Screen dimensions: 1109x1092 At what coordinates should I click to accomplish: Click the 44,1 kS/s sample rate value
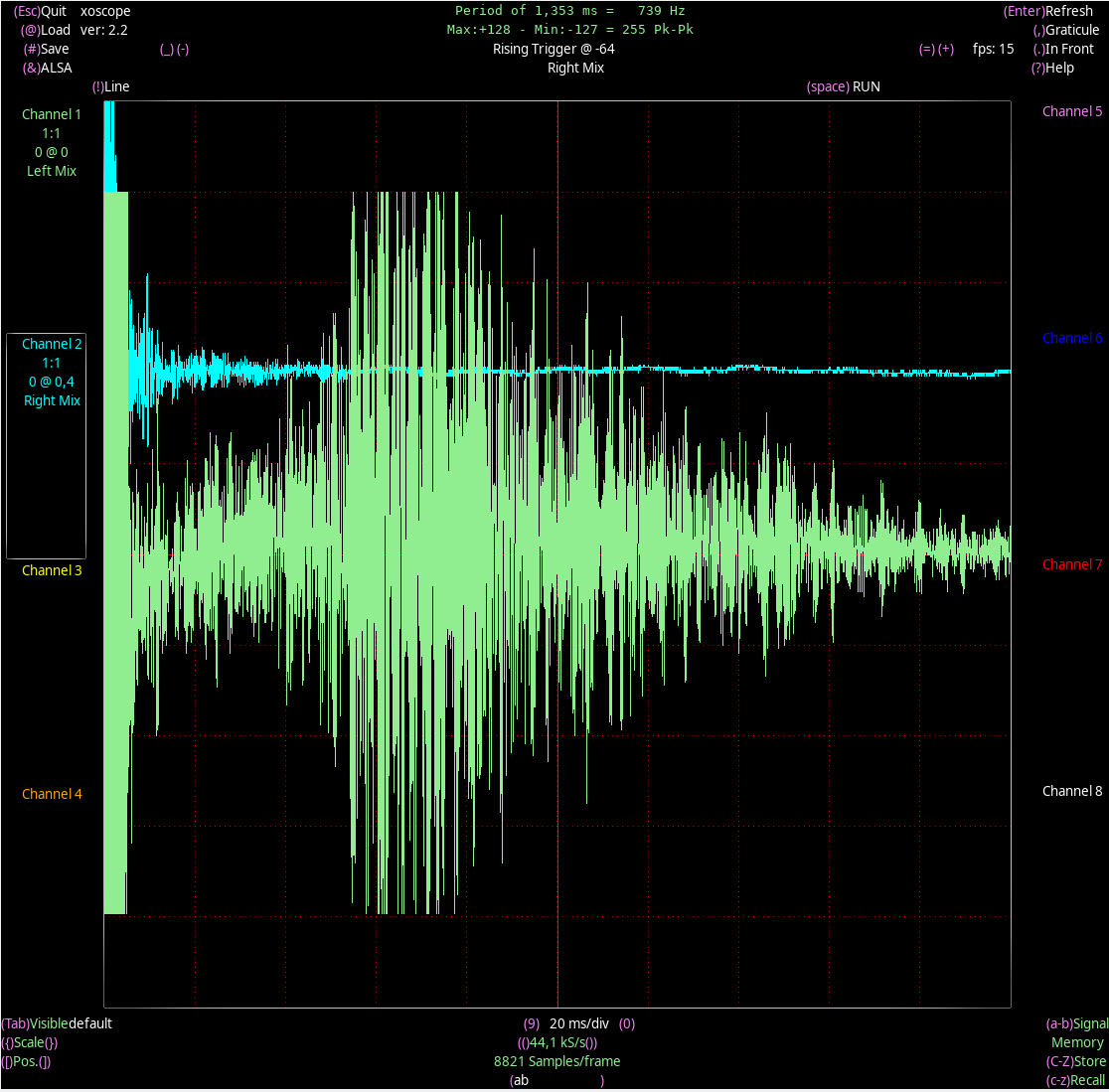pyautogui.click(x=558, y=1043)
